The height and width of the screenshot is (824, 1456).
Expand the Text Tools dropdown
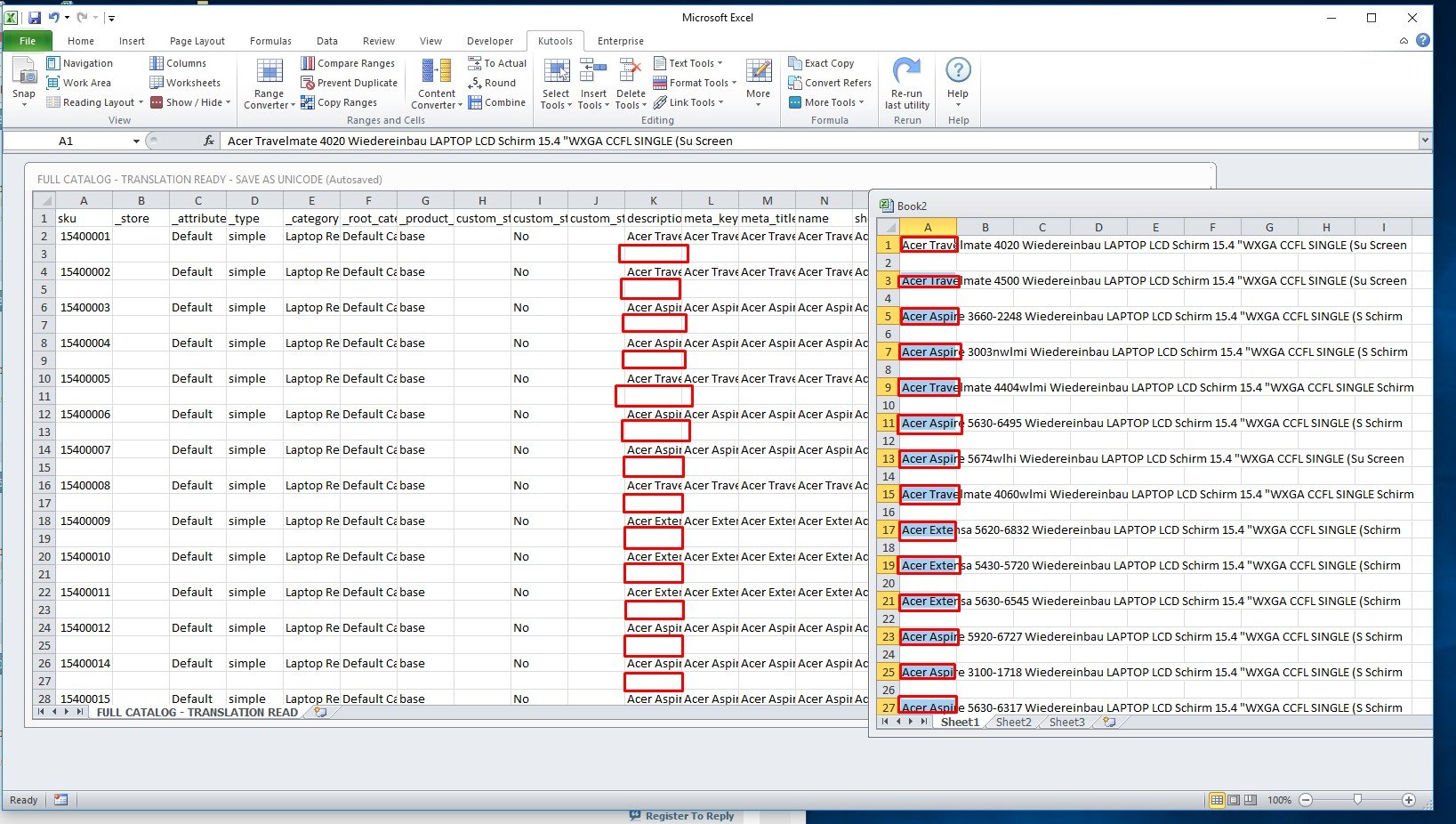tap(720, 63)
